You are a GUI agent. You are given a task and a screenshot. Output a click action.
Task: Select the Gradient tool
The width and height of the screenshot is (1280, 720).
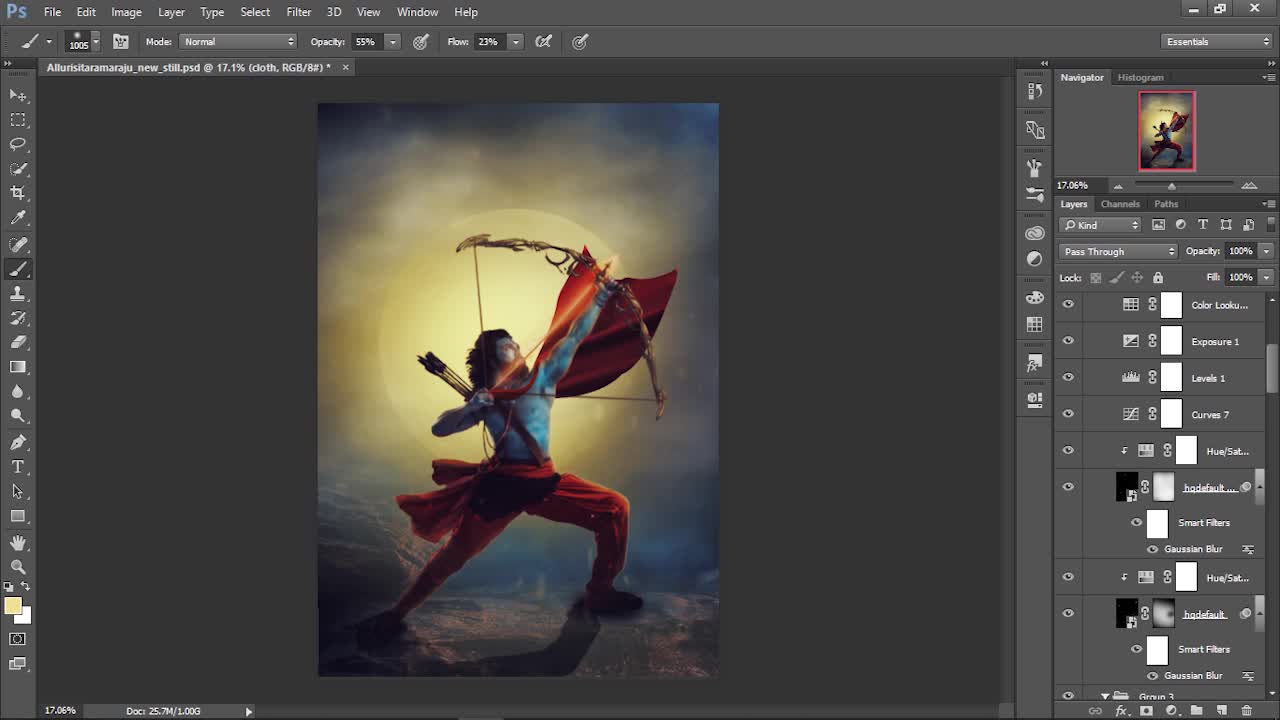(18, 367)
